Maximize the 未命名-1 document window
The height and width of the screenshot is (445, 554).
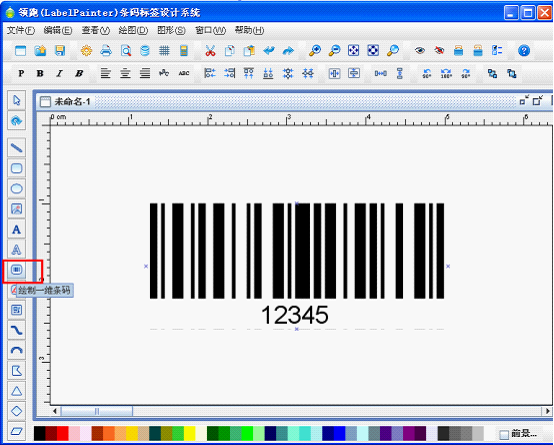click(x=537, y=101)
